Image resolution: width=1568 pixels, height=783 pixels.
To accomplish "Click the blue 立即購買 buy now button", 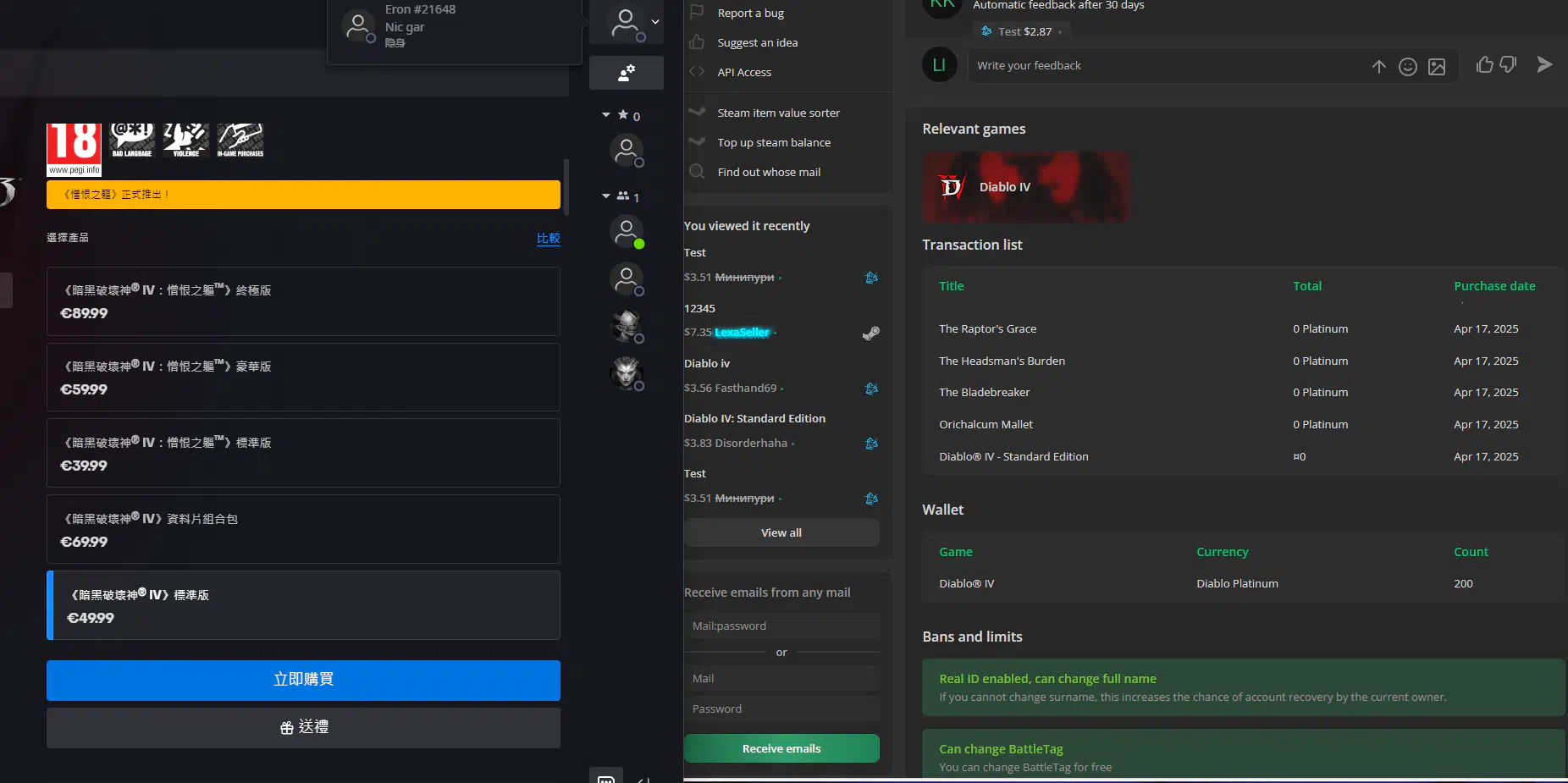I will [x=303, y=681].
